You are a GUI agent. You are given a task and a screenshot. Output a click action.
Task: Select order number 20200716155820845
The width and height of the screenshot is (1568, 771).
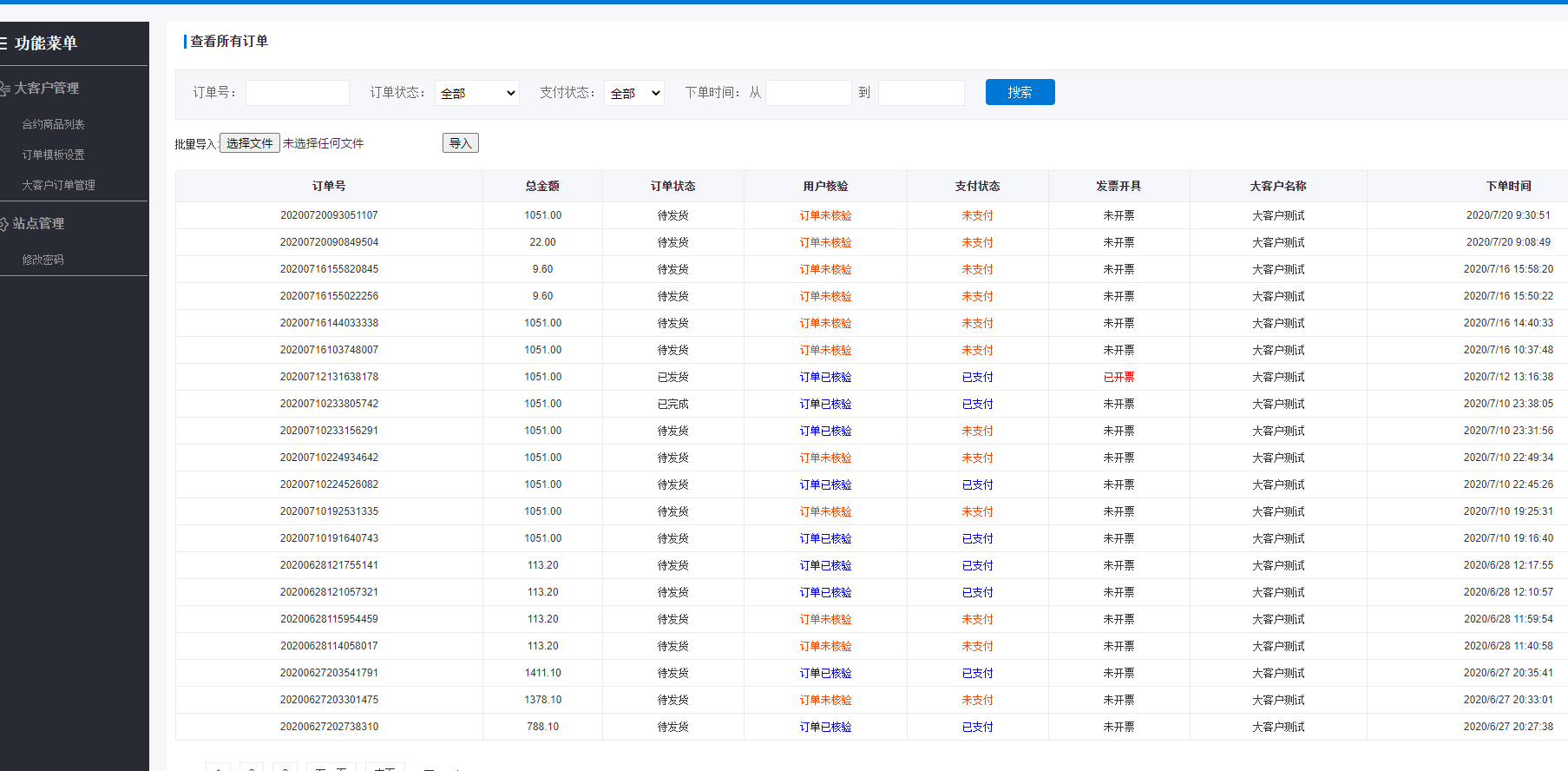click(x=329, y=269)
